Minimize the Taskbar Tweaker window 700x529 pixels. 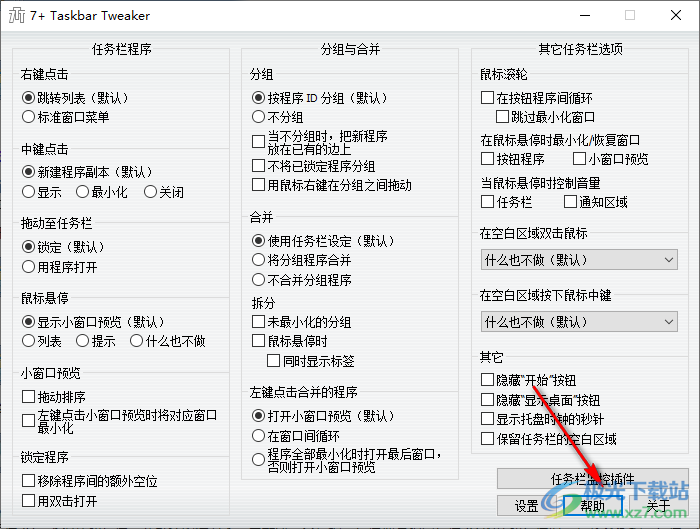(x=585, y=15)
